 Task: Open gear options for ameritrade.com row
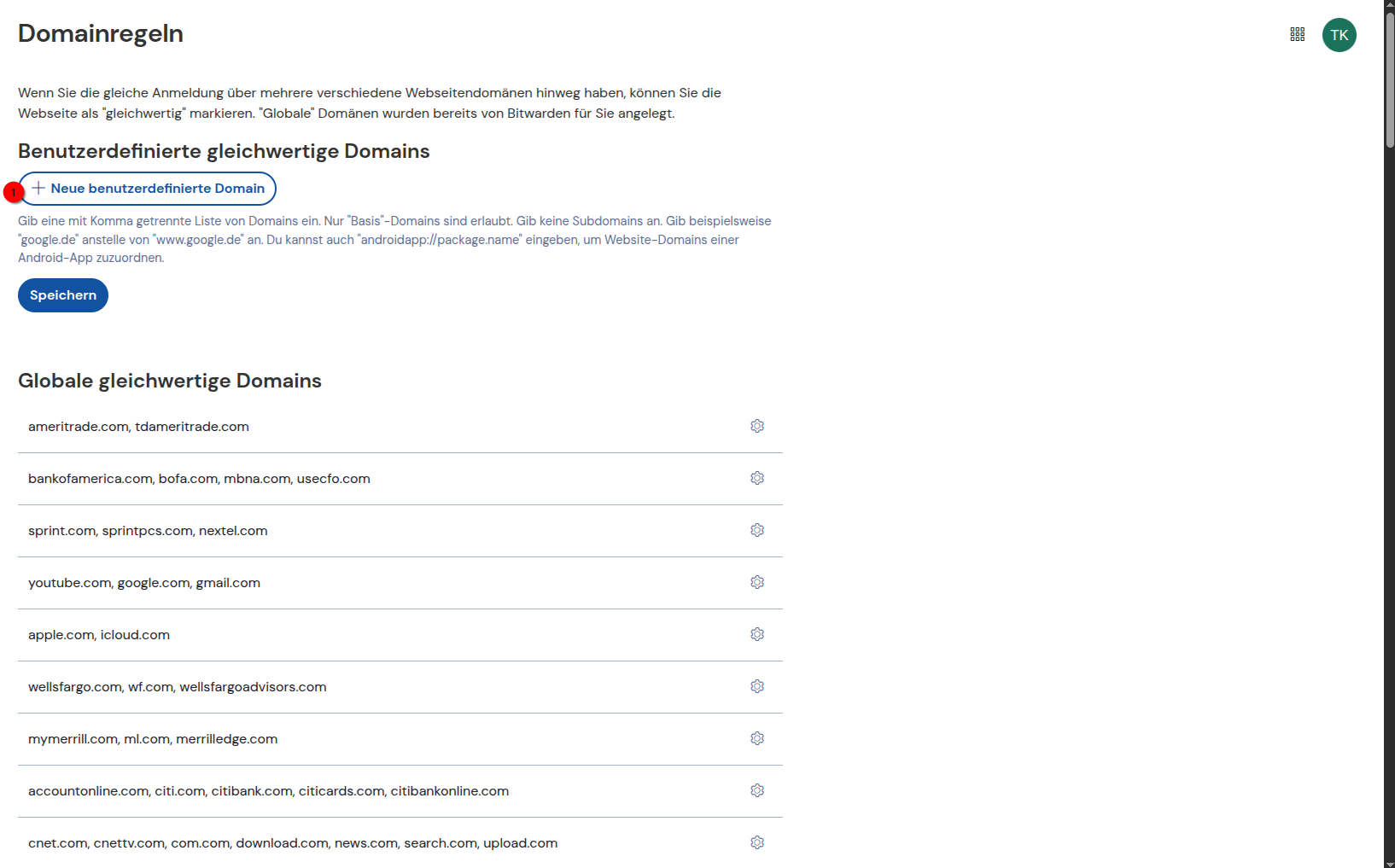[x=757, y=426]
